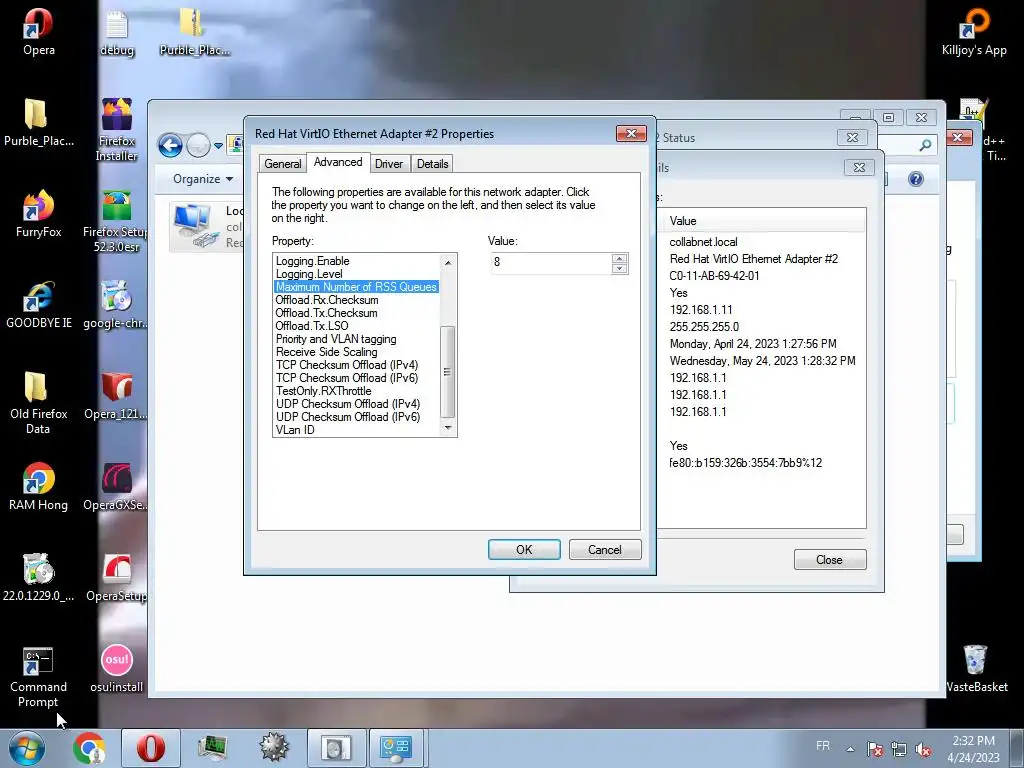1024x768 pixels.
Task: Select UDP Checksum Offload (IPv6)
Action: pos(357,417)
